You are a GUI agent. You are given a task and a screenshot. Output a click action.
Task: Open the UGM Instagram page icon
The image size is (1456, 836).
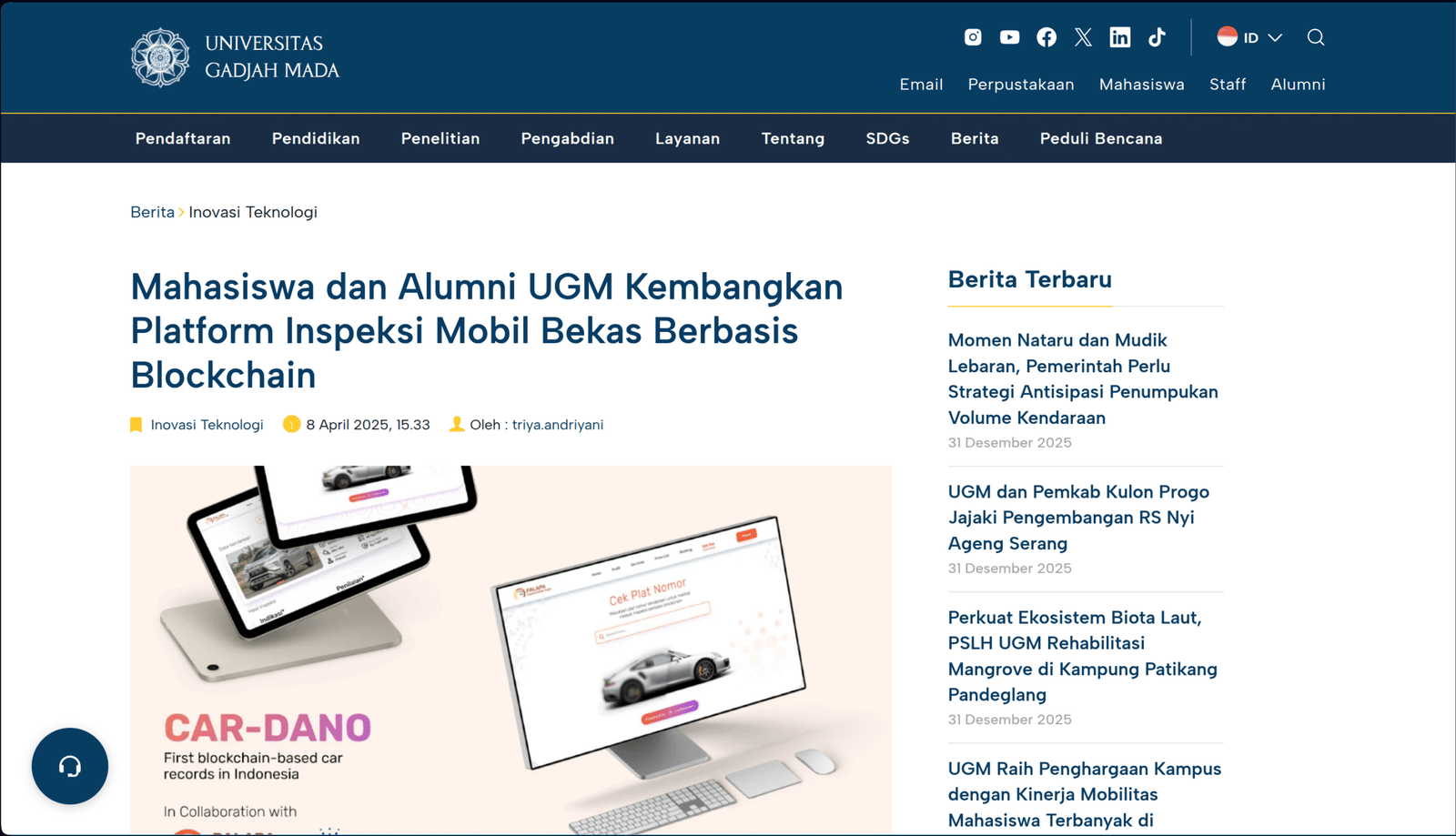point(973,37)
